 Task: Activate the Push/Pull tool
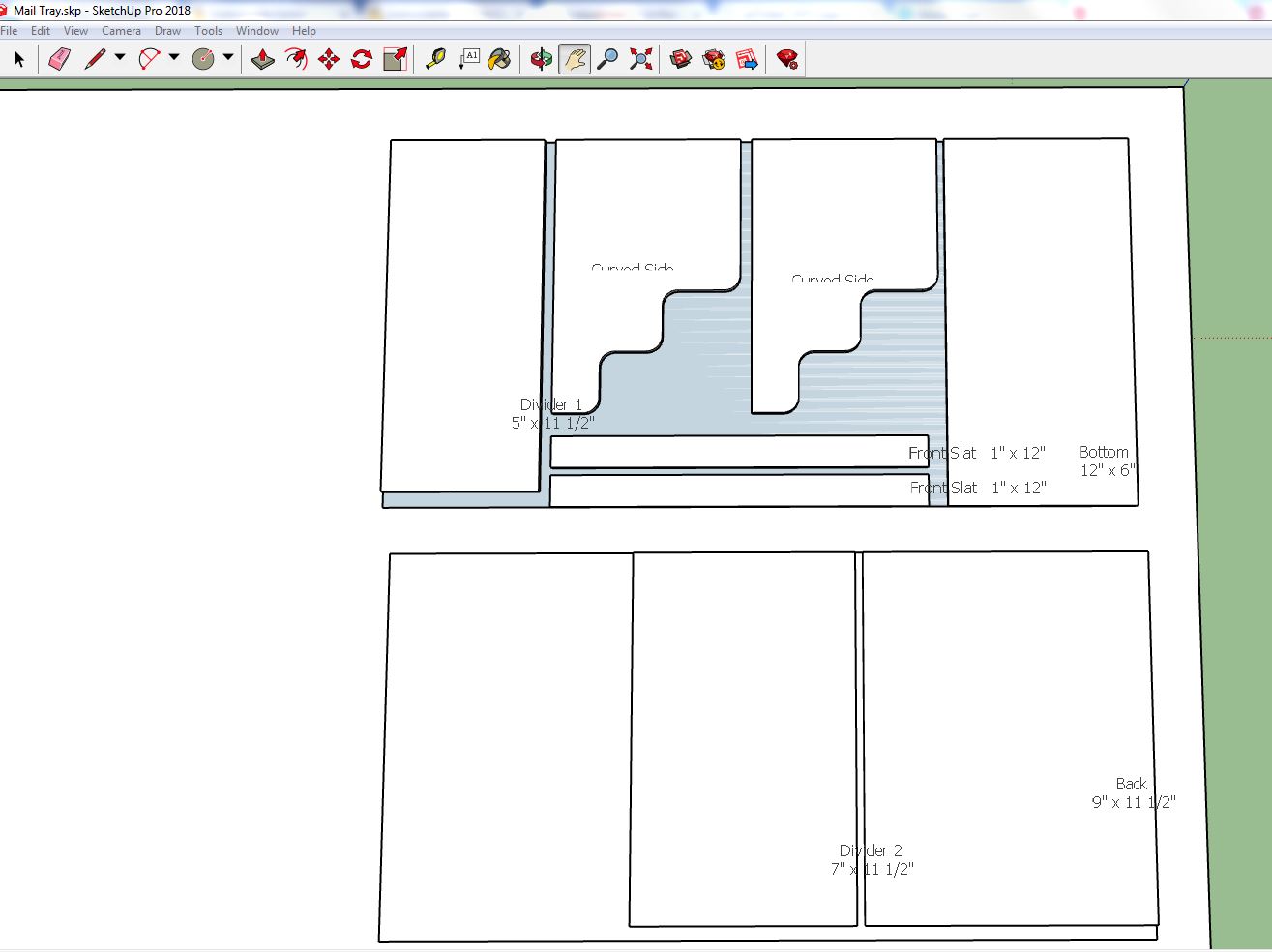coord(262,59)
